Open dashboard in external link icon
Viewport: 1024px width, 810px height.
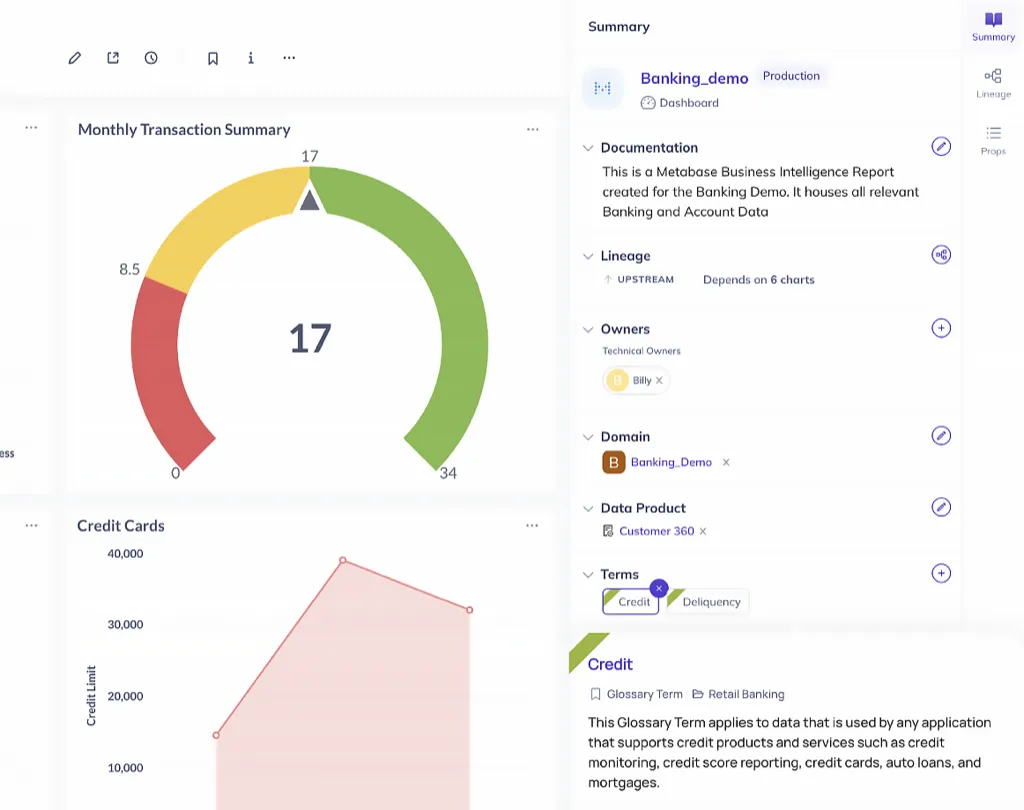pos(113,58)
